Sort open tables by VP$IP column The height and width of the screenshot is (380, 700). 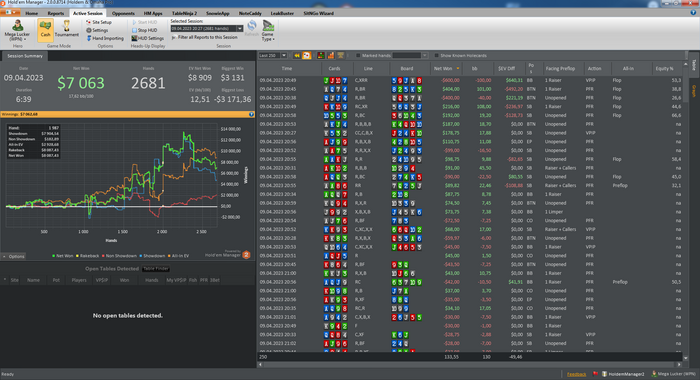click(x=102, y=280)
